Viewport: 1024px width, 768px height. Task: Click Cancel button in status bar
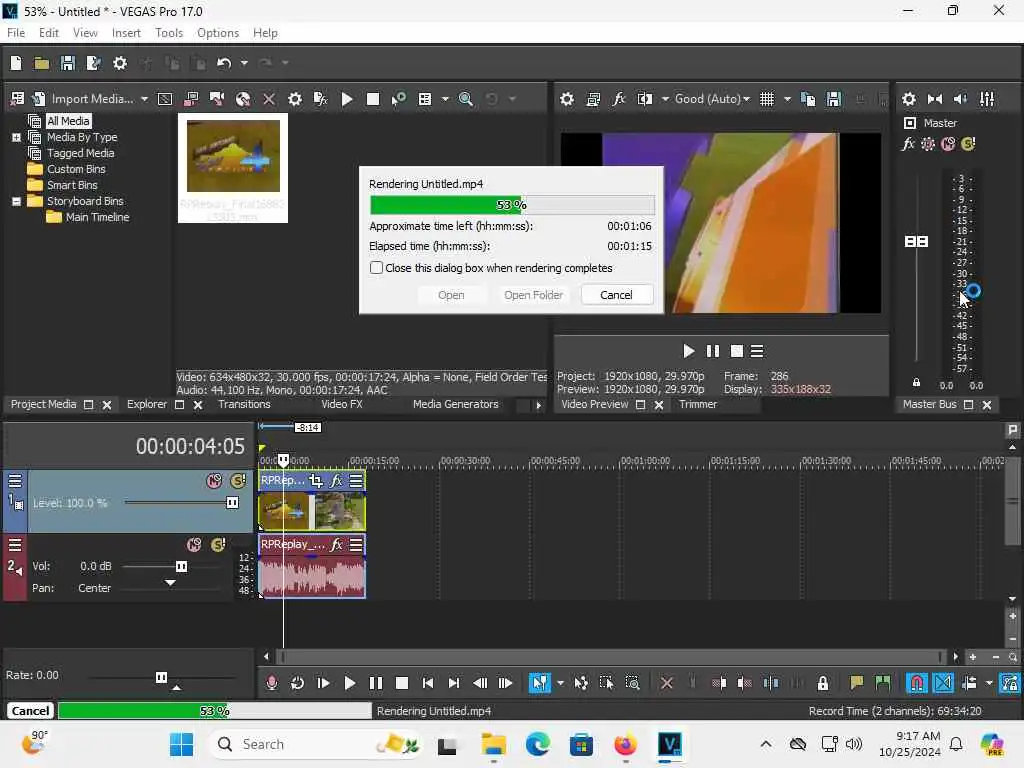(x=30, y=711)
